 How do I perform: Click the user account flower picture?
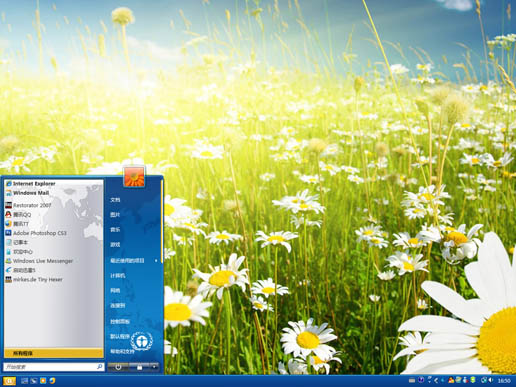[x=134, y=176]
